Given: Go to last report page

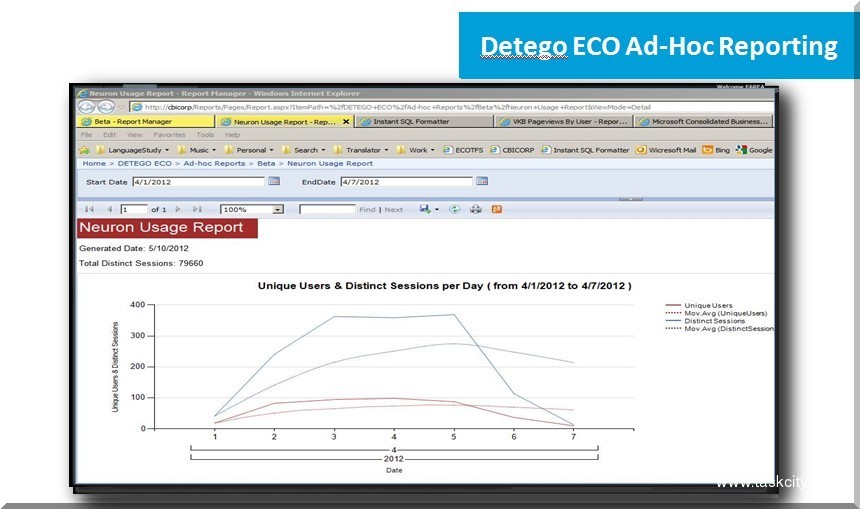Looking at the screenshot, I should coord(197,209).
